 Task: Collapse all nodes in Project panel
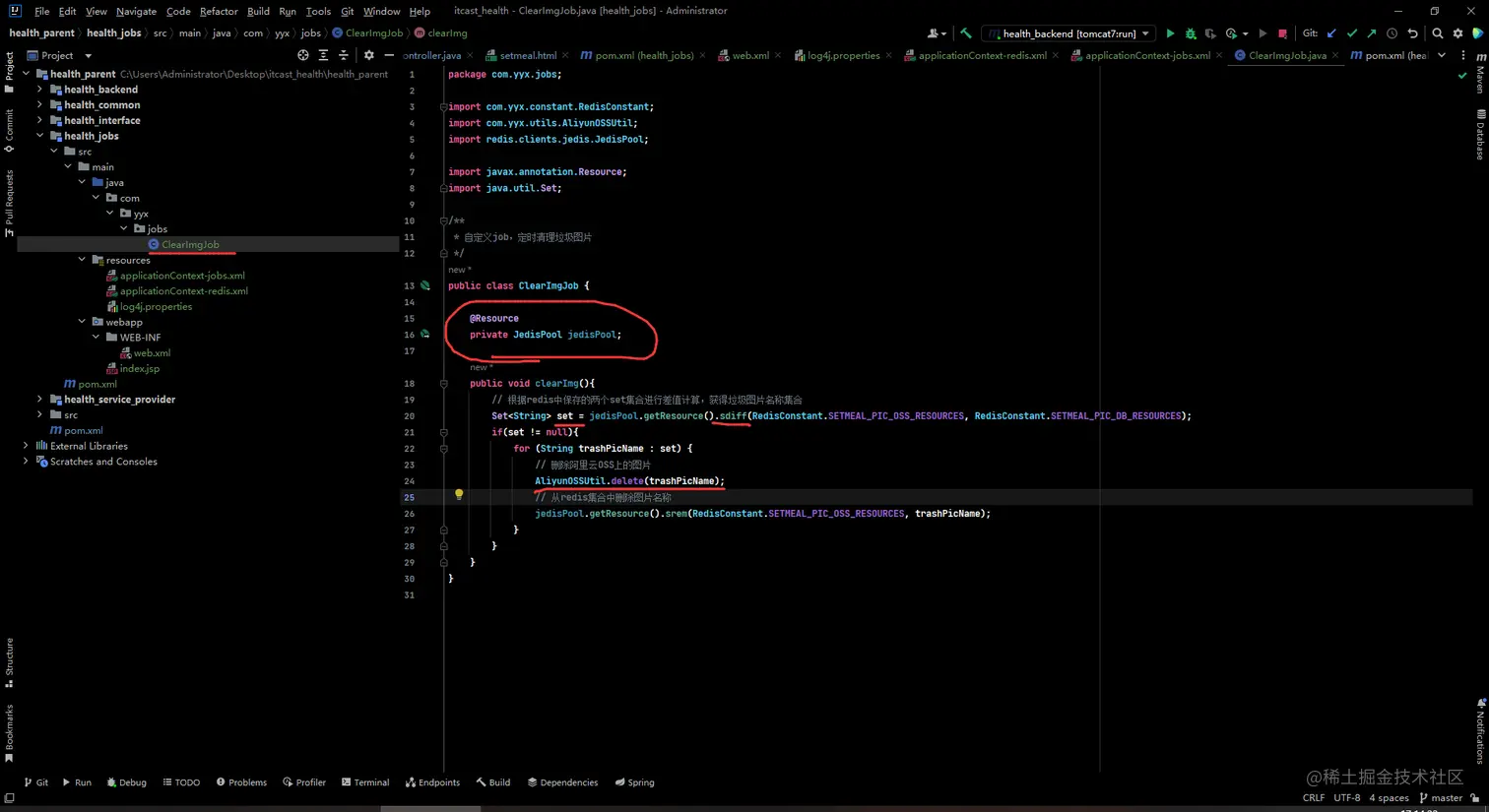tap(344, 55)
